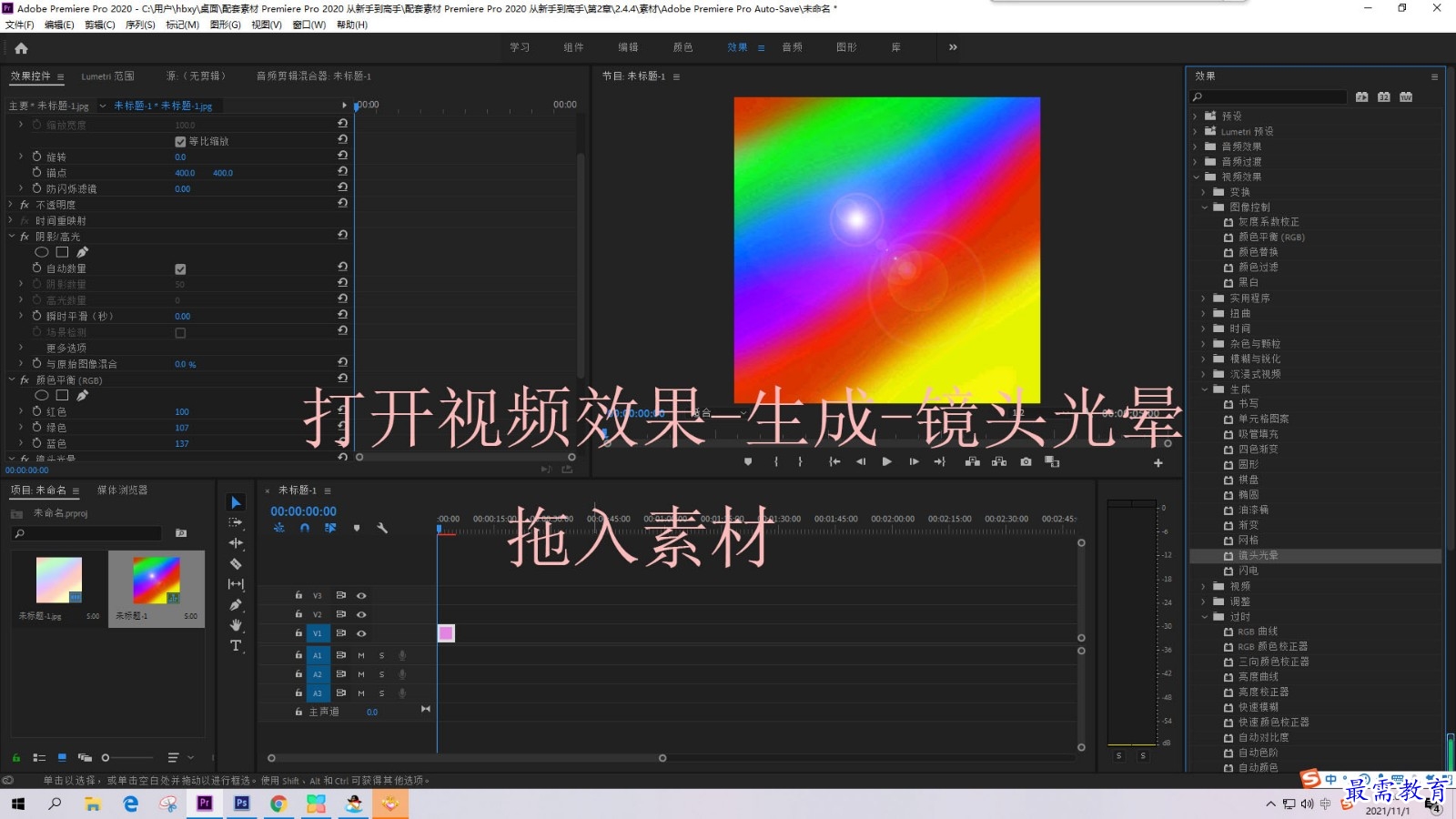Collapse 阴影/高光 effect in Effect Controls
This screenshot has height=819, width=1456.
[12, 236]
